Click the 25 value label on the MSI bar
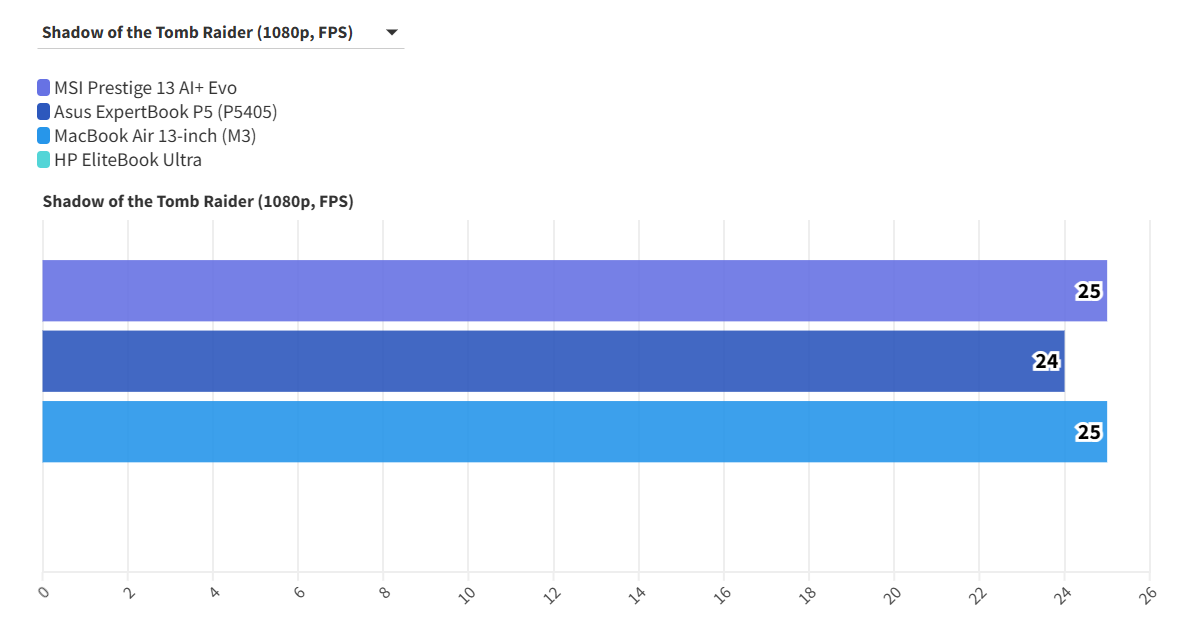The height and width of the screenshot is (625, 1189). coord(1089,291)
